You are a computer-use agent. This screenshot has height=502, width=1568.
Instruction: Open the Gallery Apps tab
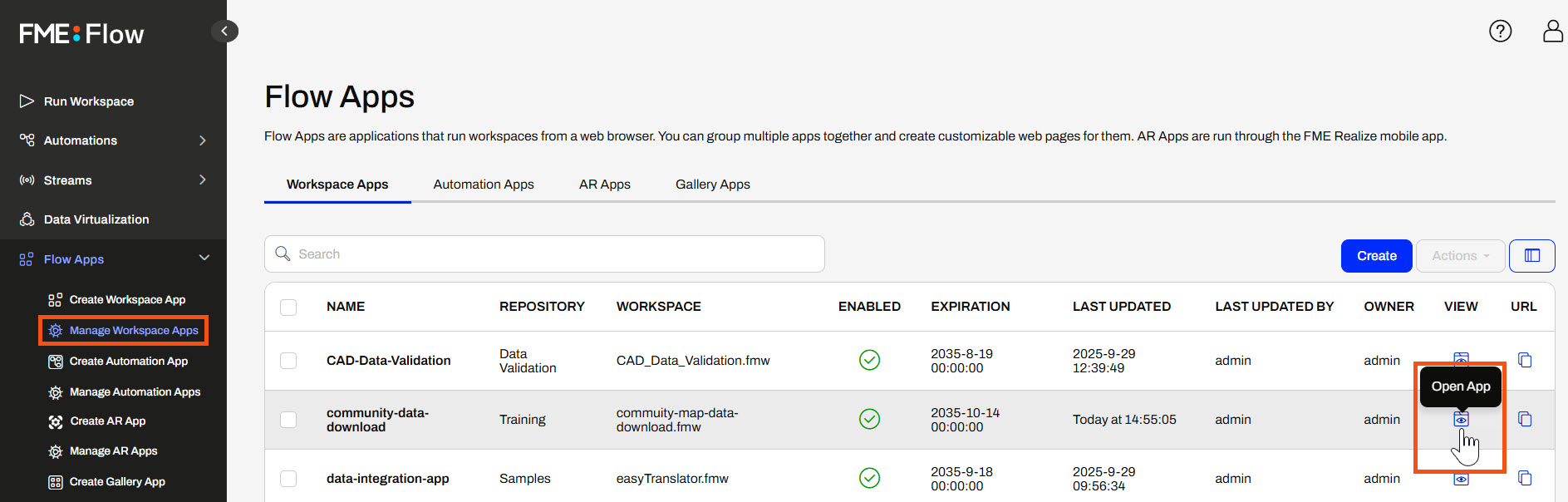pyautogui.click(x=712, y=185)
